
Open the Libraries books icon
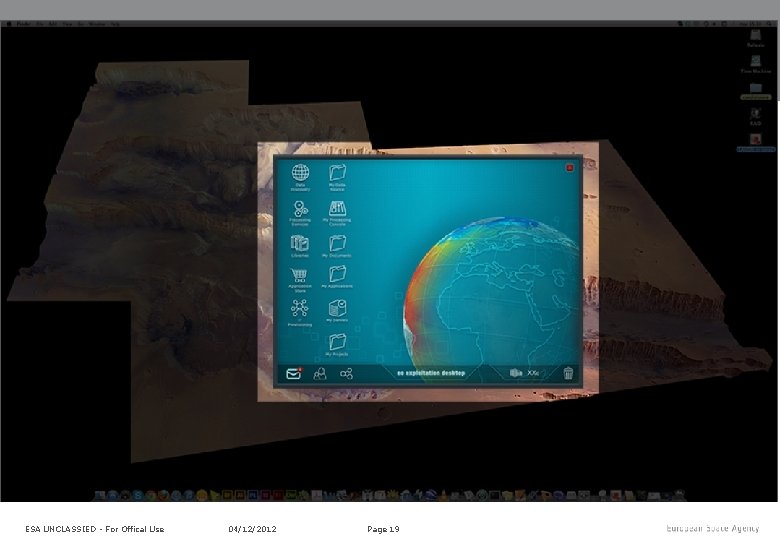coord(300,243)
